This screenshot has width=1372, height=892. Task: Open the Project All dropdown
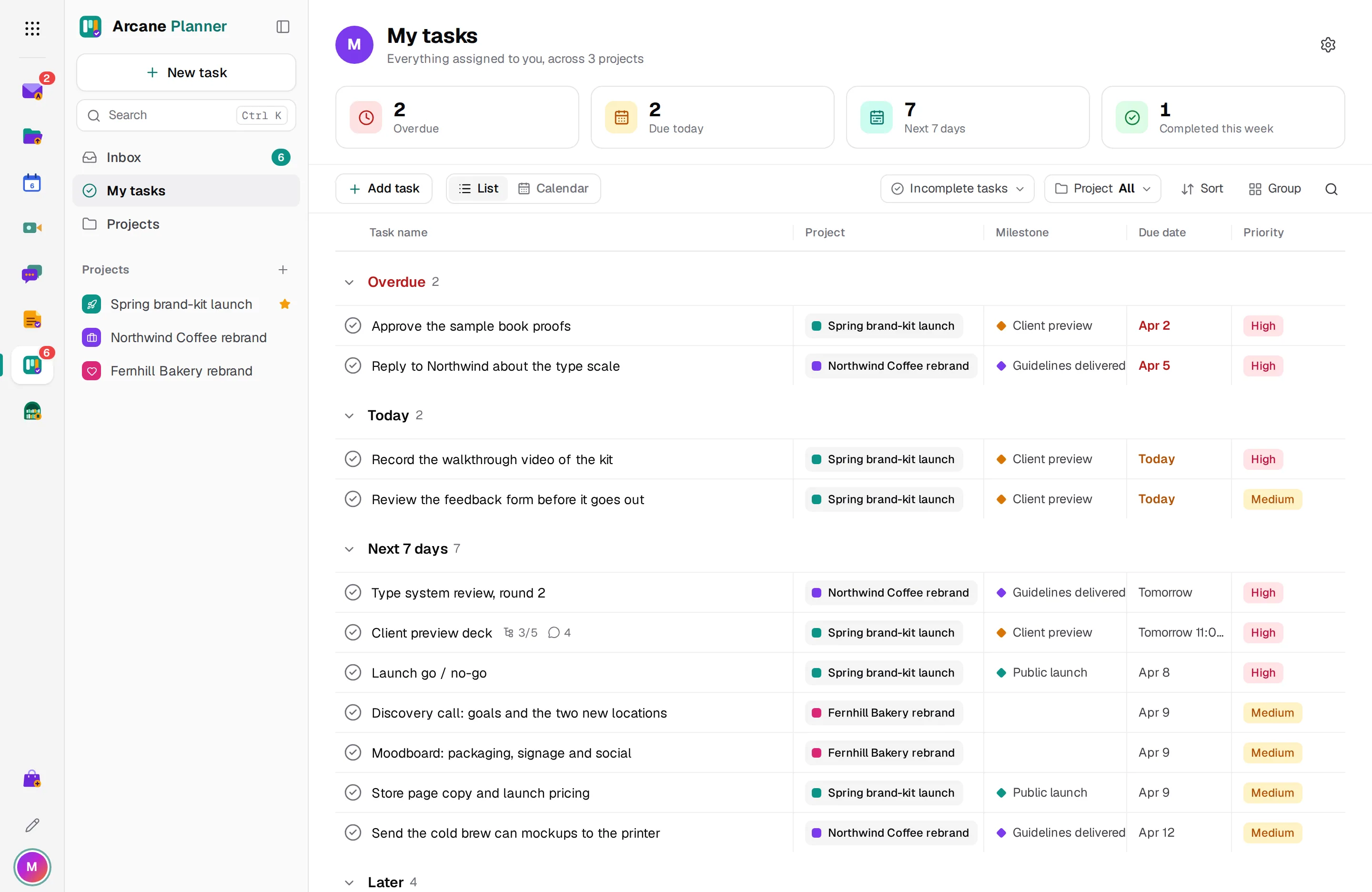click(x=1102, y=189)
